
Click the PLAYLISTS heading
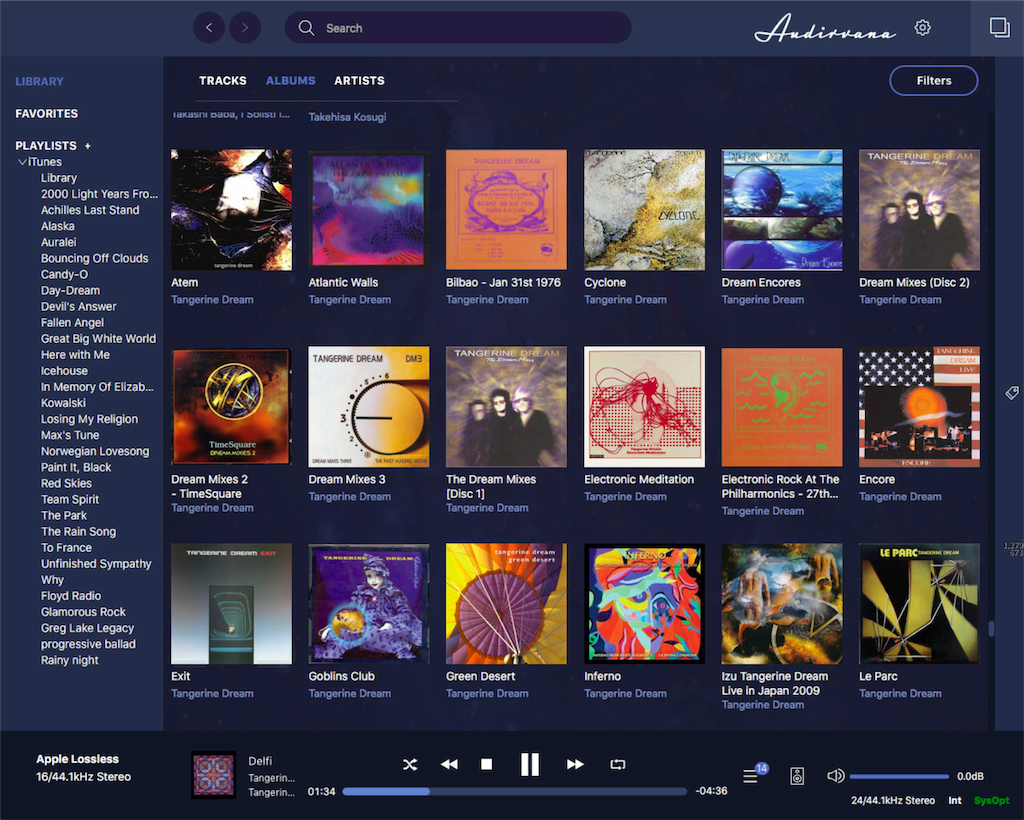46,146
